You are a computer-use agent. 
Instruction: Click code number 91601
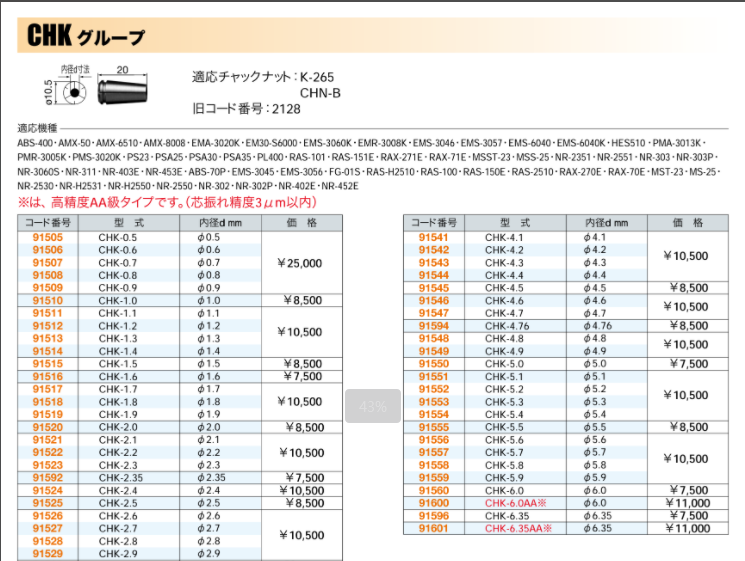pos(433,529)
